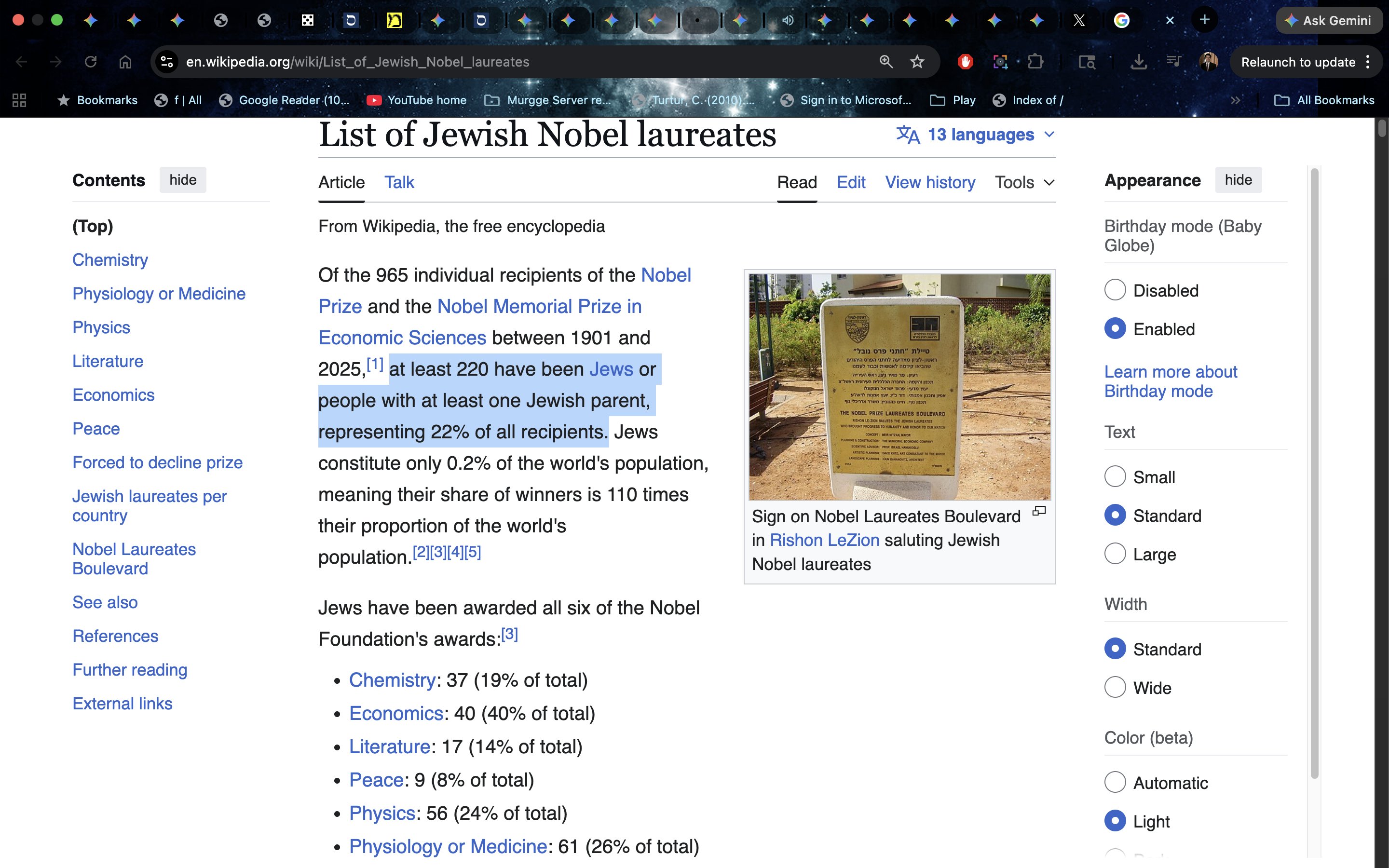
Task: Select Disabled for Birthday mode
Action: coord(1115,290)
